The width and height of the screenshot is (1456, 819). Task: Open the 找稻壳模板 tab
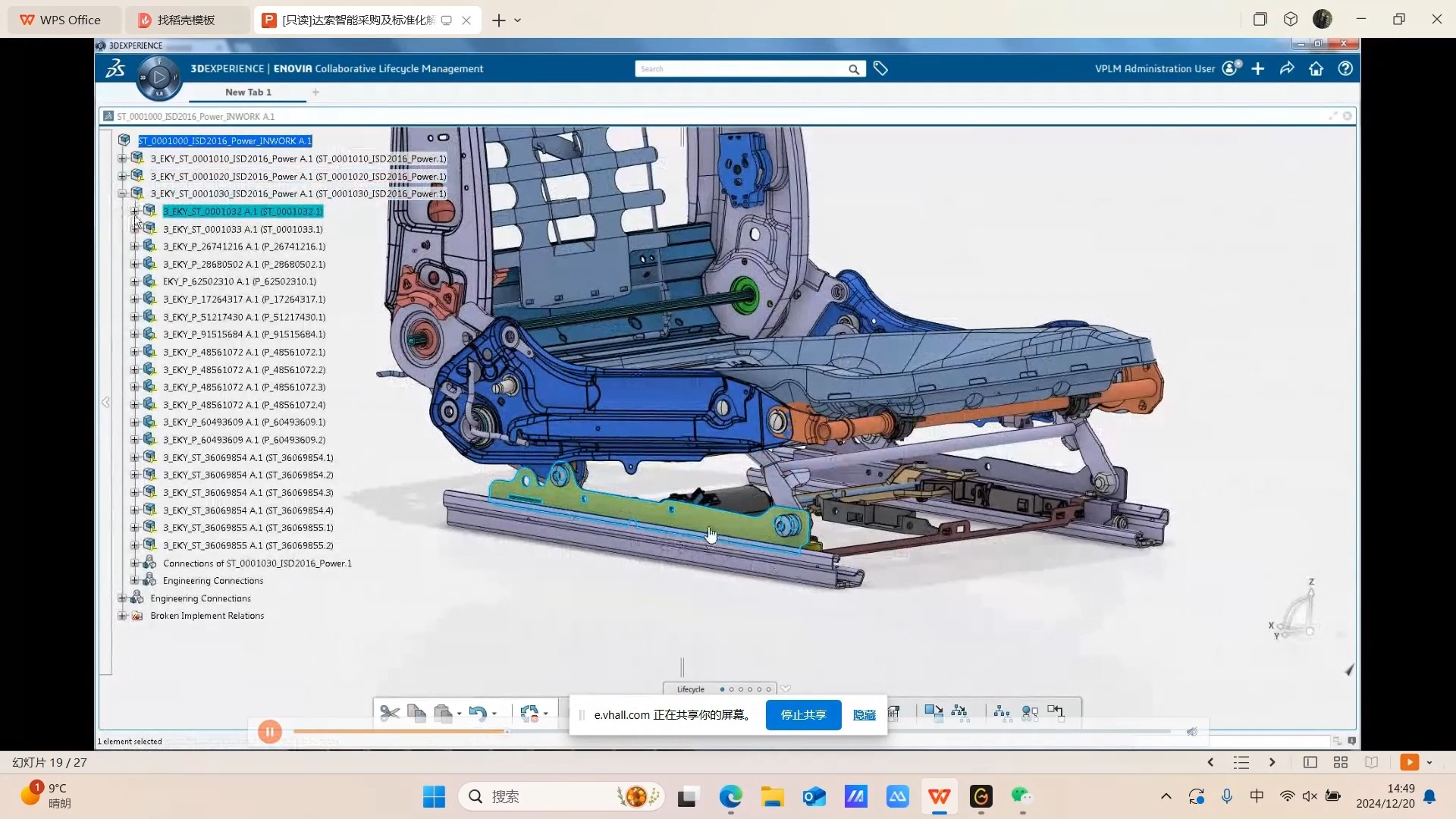click(186, 20)
